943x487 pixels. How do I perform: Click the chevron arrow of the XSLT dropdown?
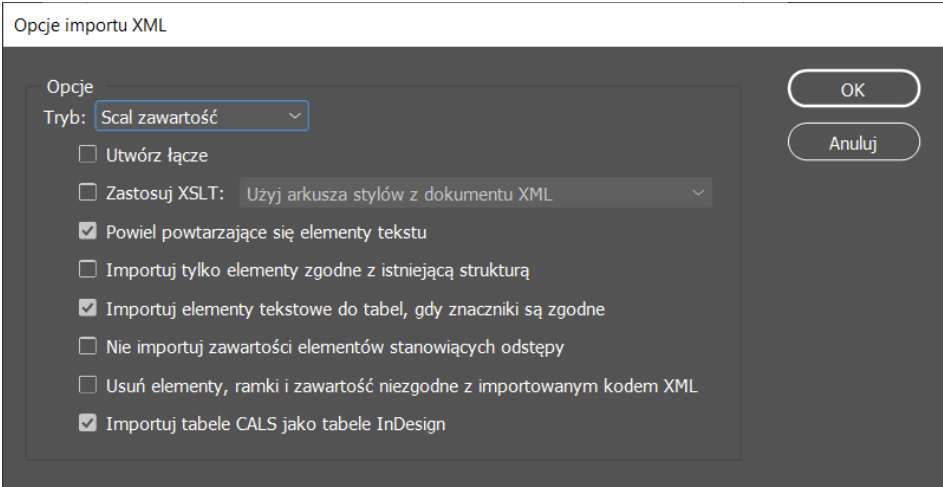pyautogui.click(x=697, y=194)
